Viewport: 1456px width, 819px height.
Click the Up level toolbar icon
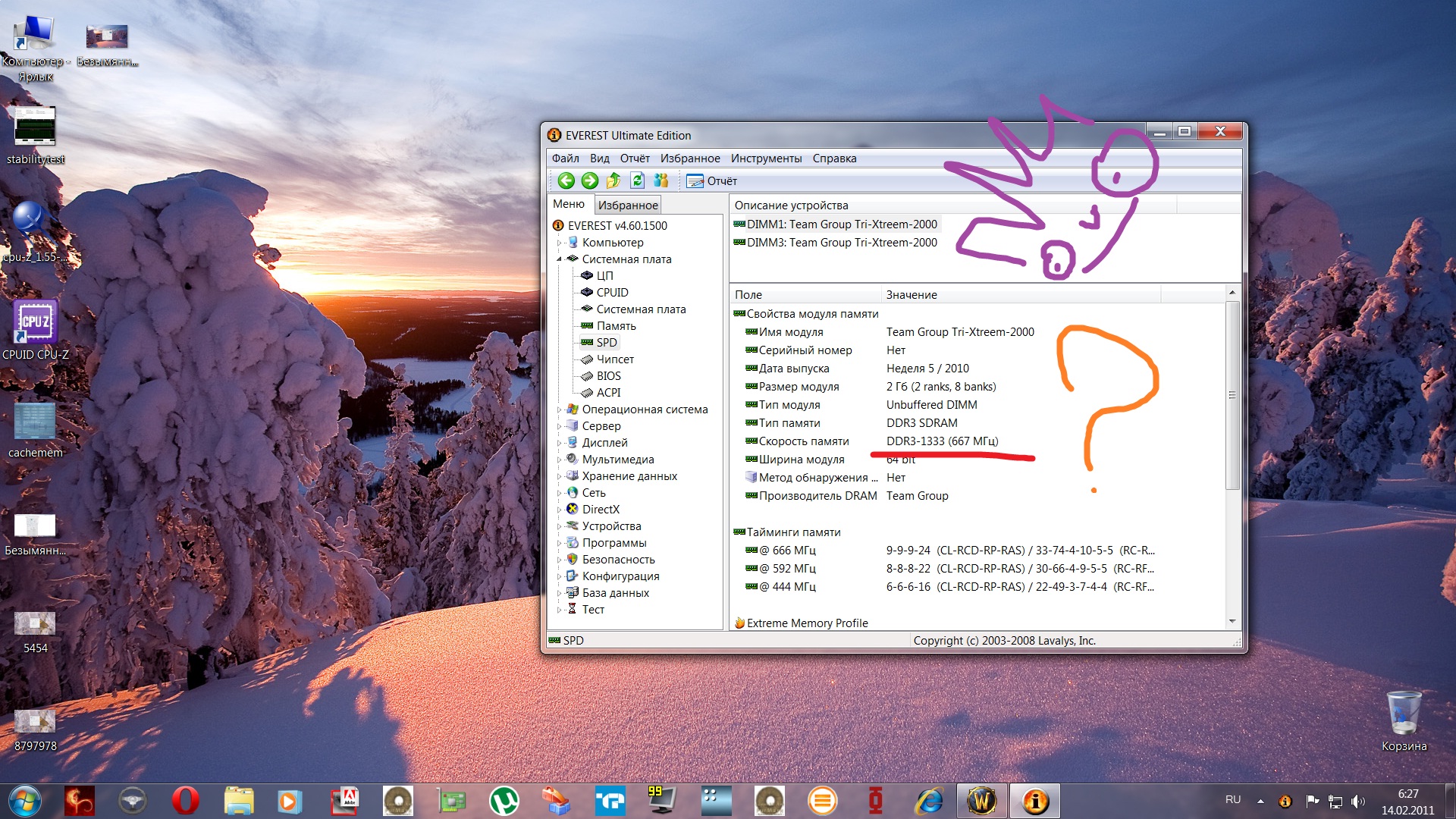tap(613, 180)
